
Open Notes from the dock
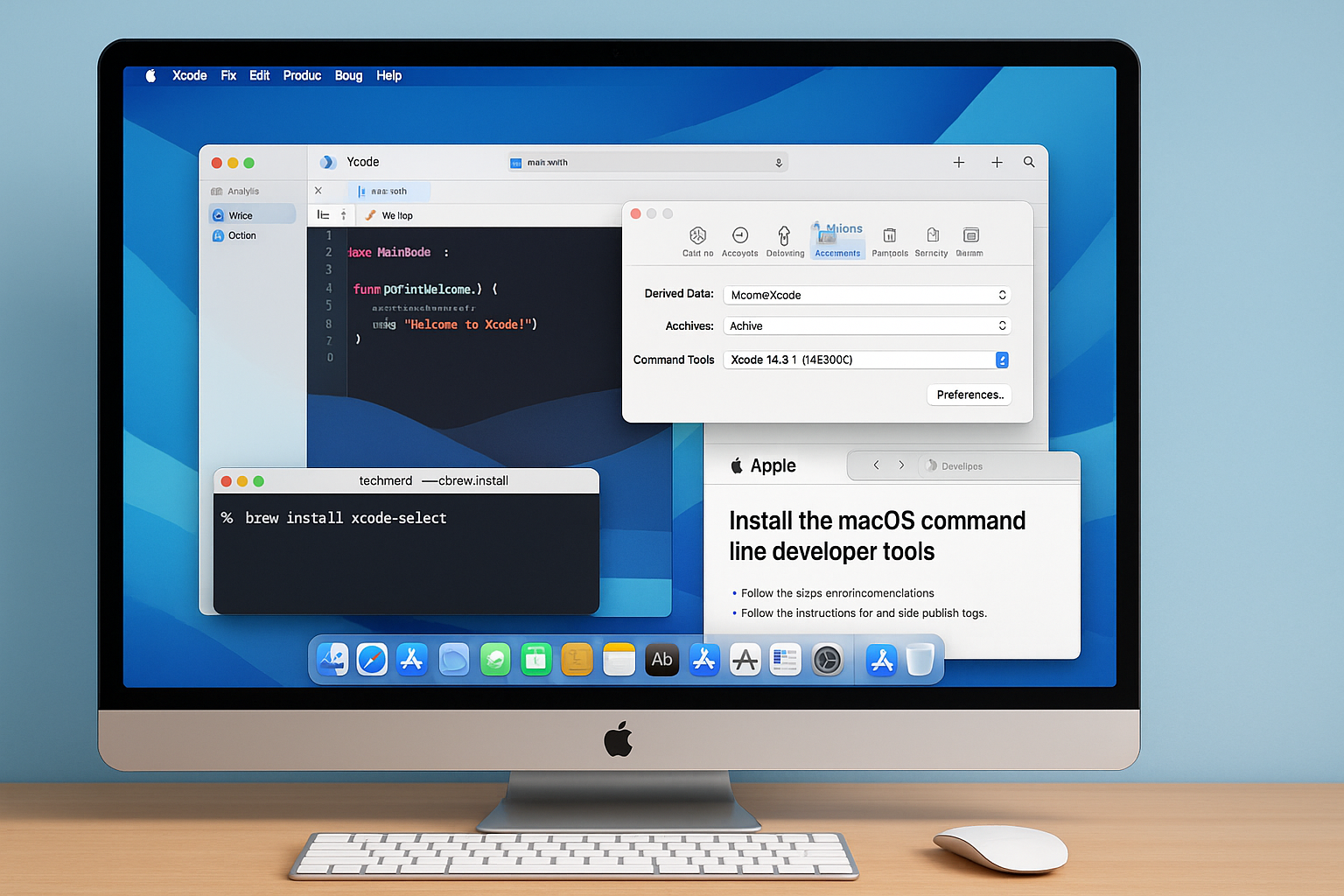619,660
